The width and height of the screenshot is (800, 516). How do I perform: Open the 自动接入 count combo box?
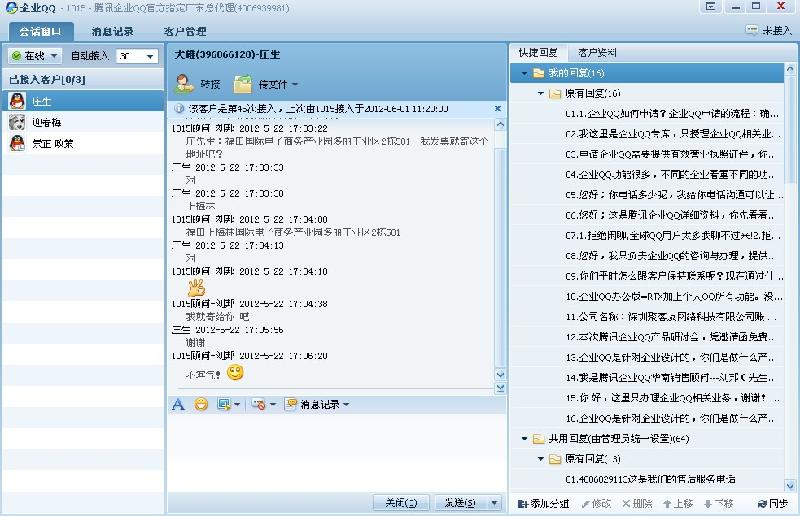137,56
